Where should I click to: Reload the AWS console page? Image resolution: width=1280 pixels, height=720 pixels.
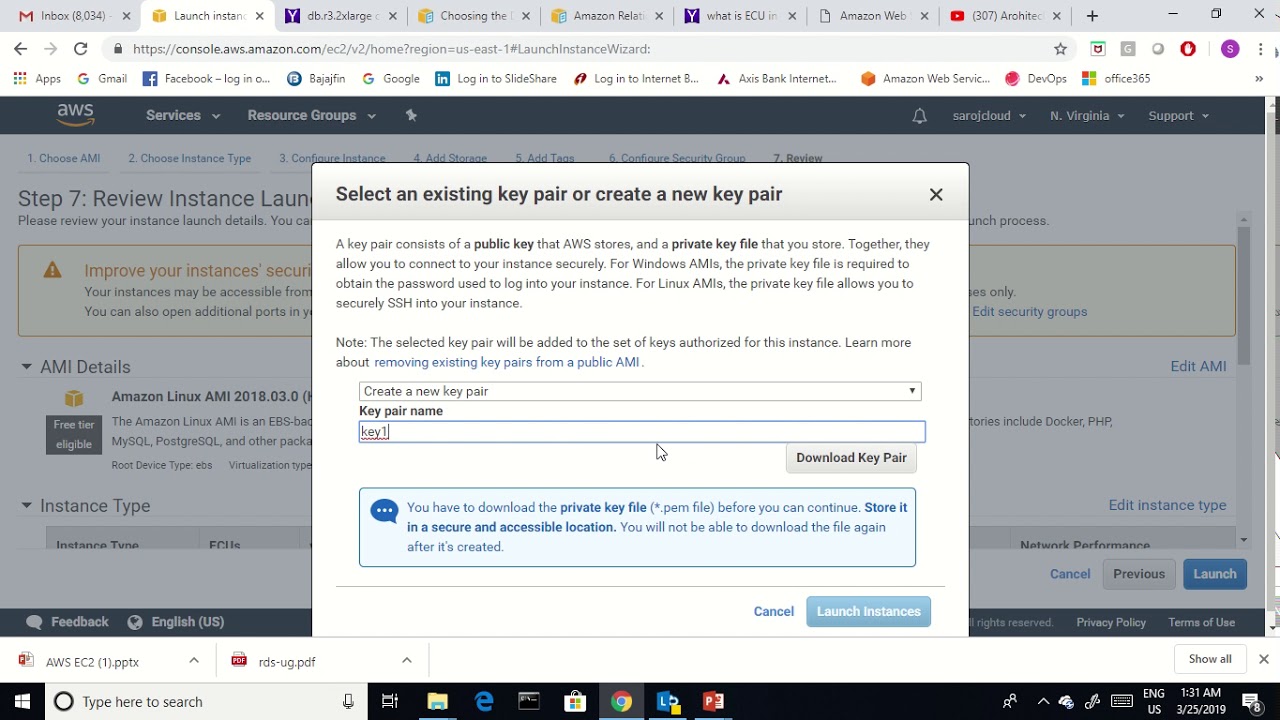coord(80,49)
